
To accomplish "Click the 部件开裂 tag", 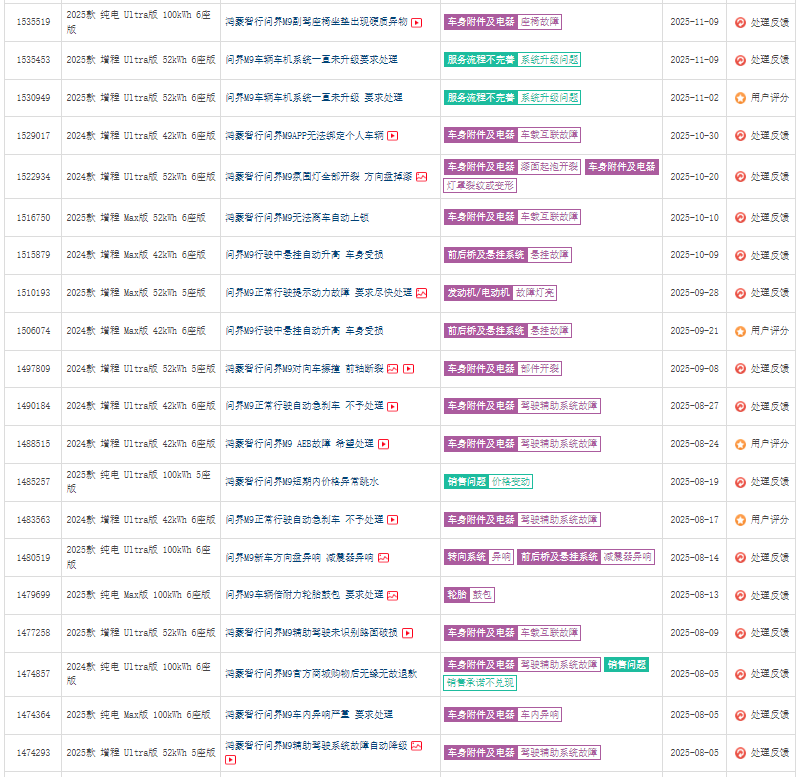I will pos(540,368).
